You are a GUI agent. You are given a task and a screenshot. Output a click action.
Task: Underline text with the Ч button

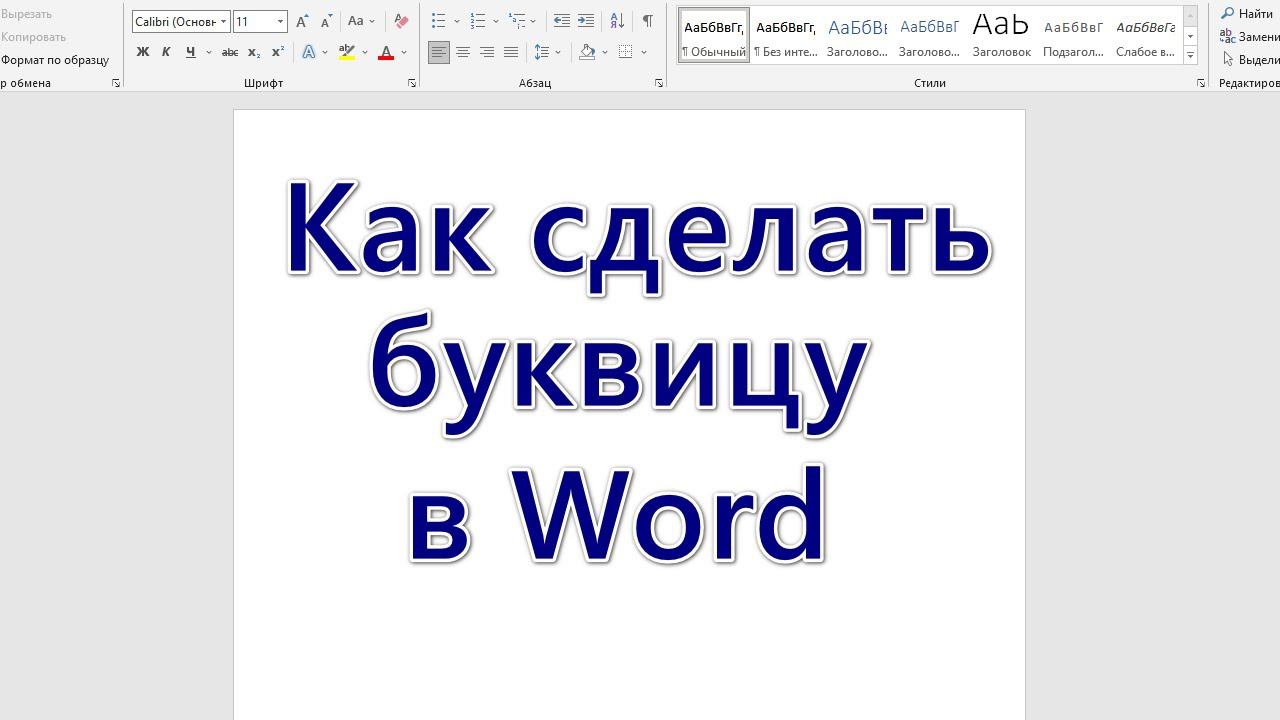190,52
